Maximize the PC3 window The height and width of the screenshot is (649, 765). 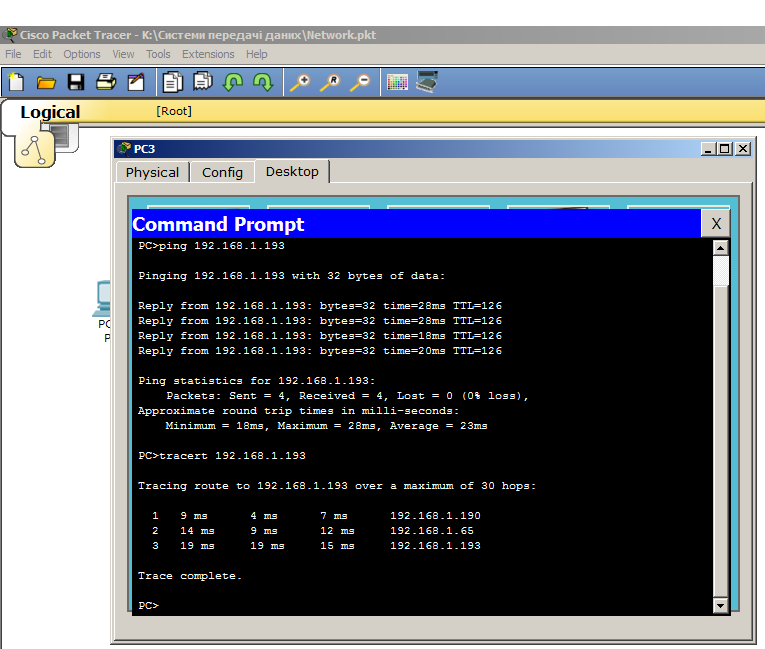point(725,149)
